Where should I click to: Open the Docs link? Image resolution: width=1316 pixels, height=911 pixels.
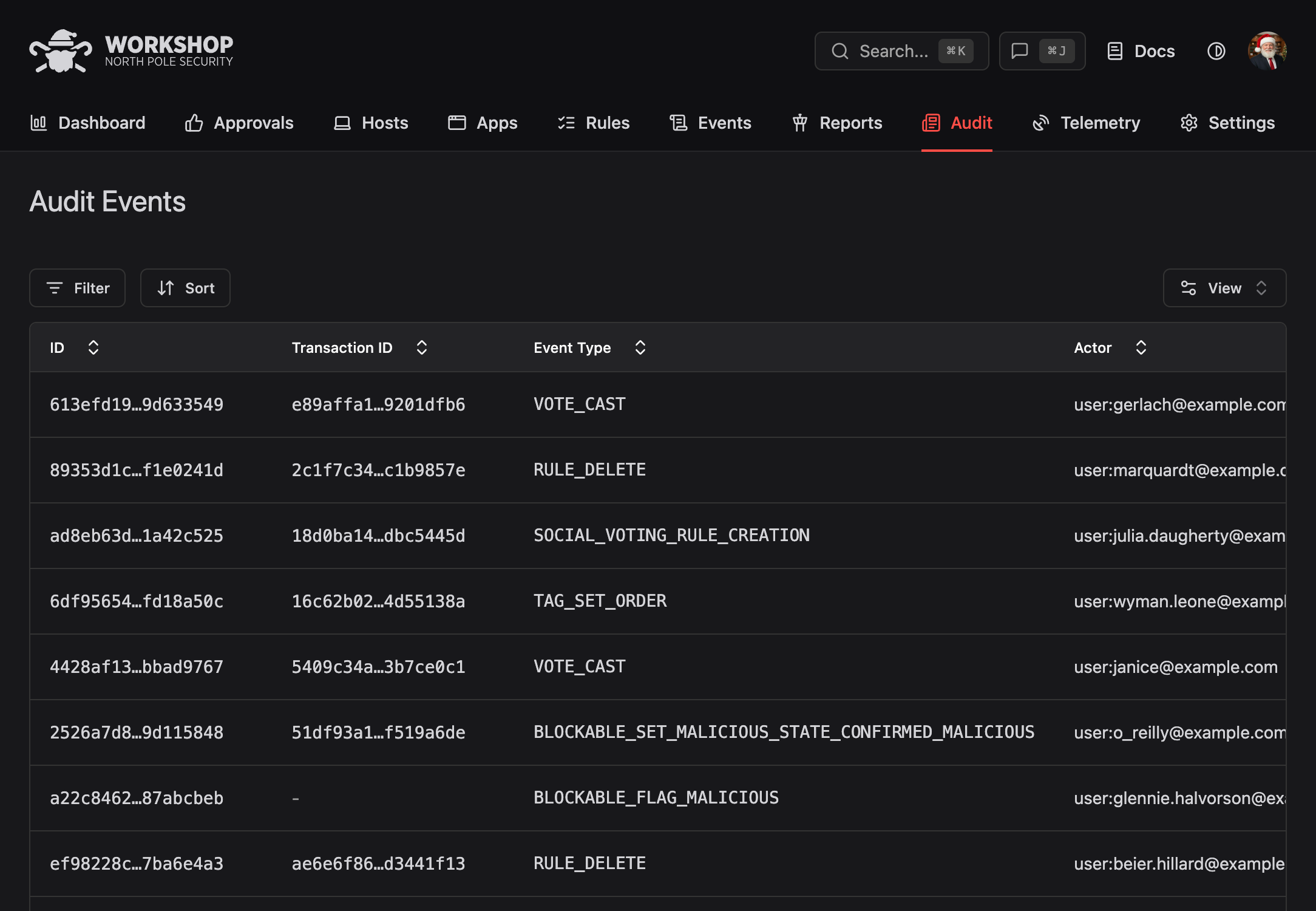pos(1141,51)
